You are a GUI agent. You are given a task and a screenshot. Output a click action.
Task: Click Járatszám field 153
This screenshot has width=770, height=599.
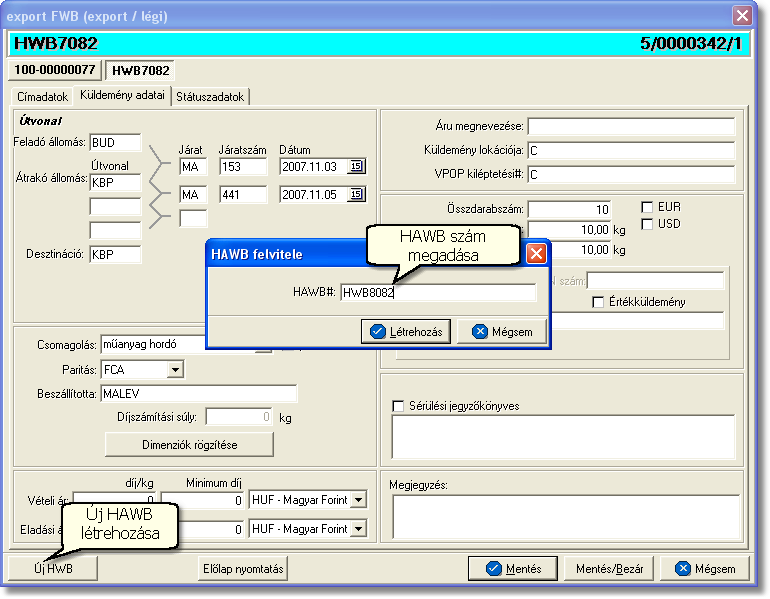point(243,166)
